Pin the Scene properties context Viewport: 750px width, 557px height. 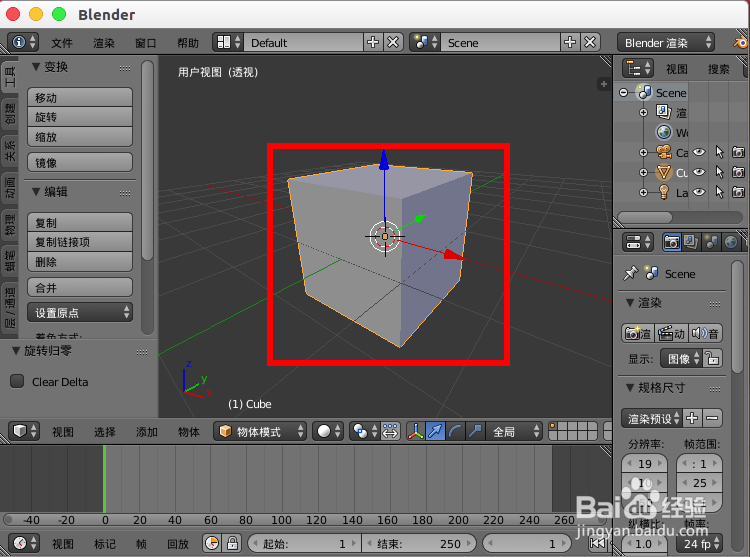[x=631, y=273]
